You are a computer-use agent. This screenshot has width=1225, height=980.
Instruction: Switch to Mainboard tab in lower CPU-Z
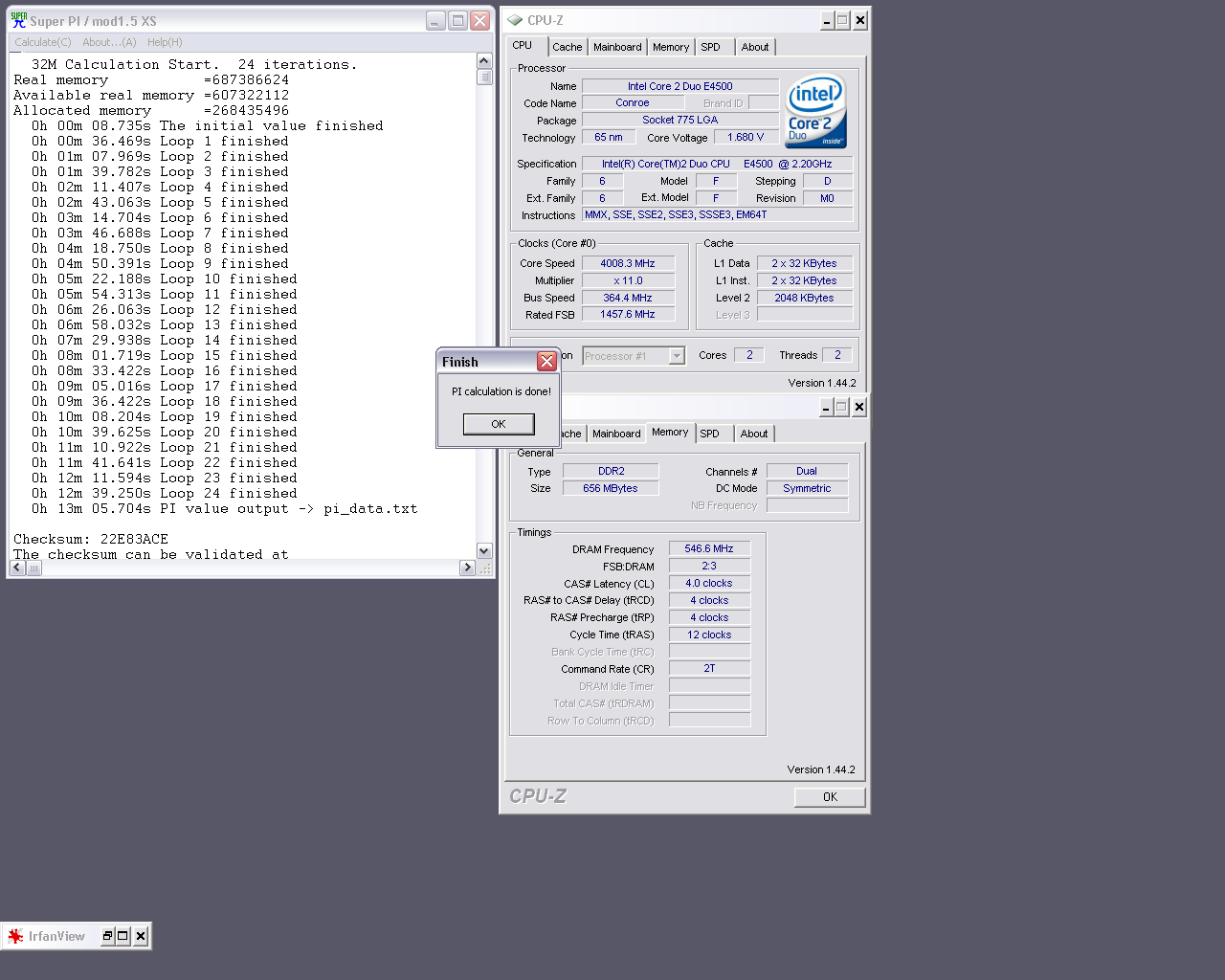[x=616, y=434]
